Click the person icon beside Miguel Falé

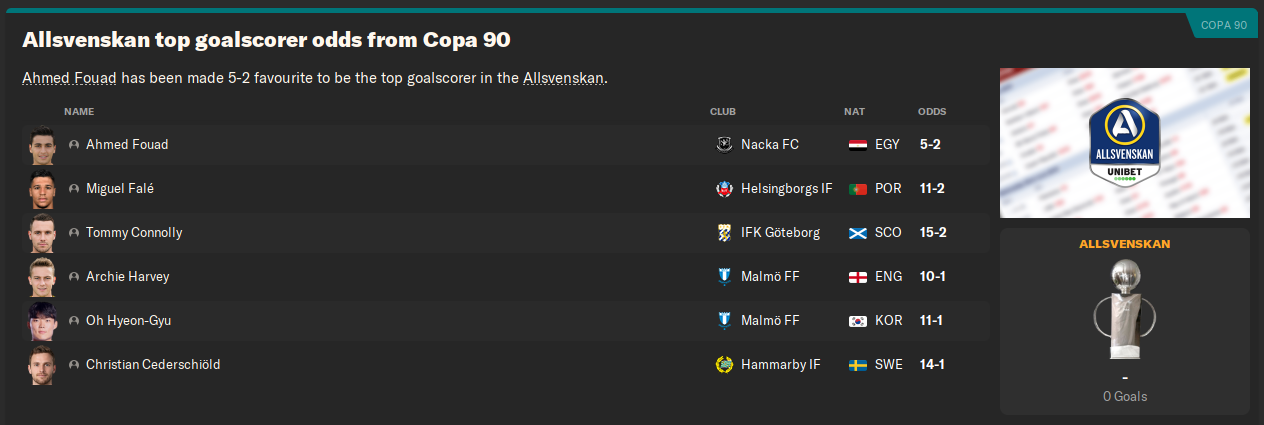74,189
